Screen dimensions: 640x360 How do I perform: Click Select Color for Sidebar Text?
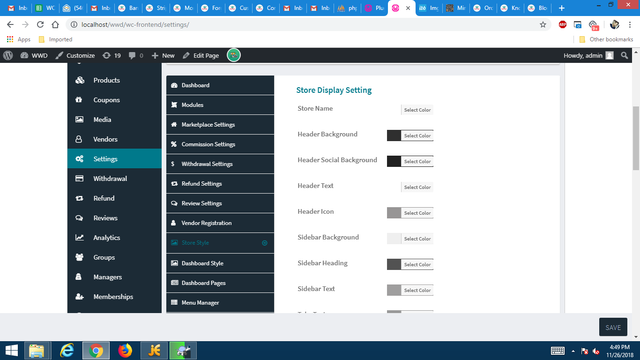[x=417, y=290]
